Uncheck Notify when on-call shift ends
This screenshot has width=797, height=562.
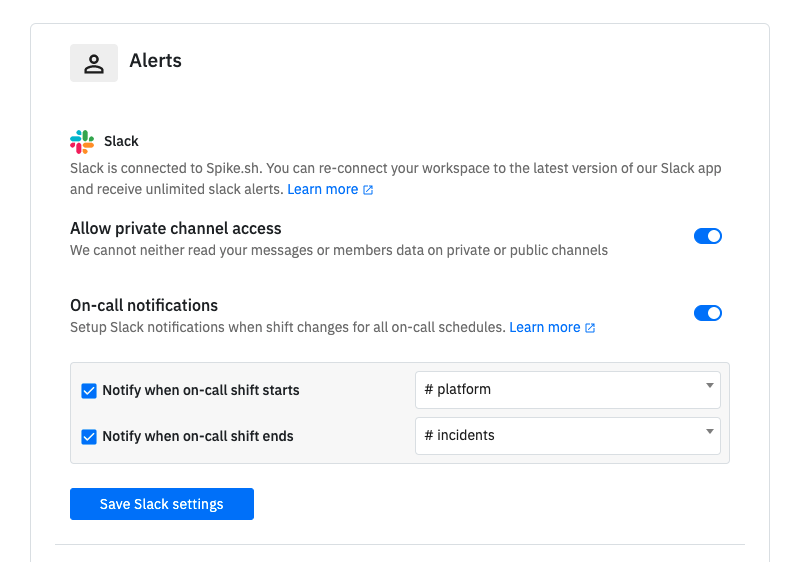coord(89,436)
